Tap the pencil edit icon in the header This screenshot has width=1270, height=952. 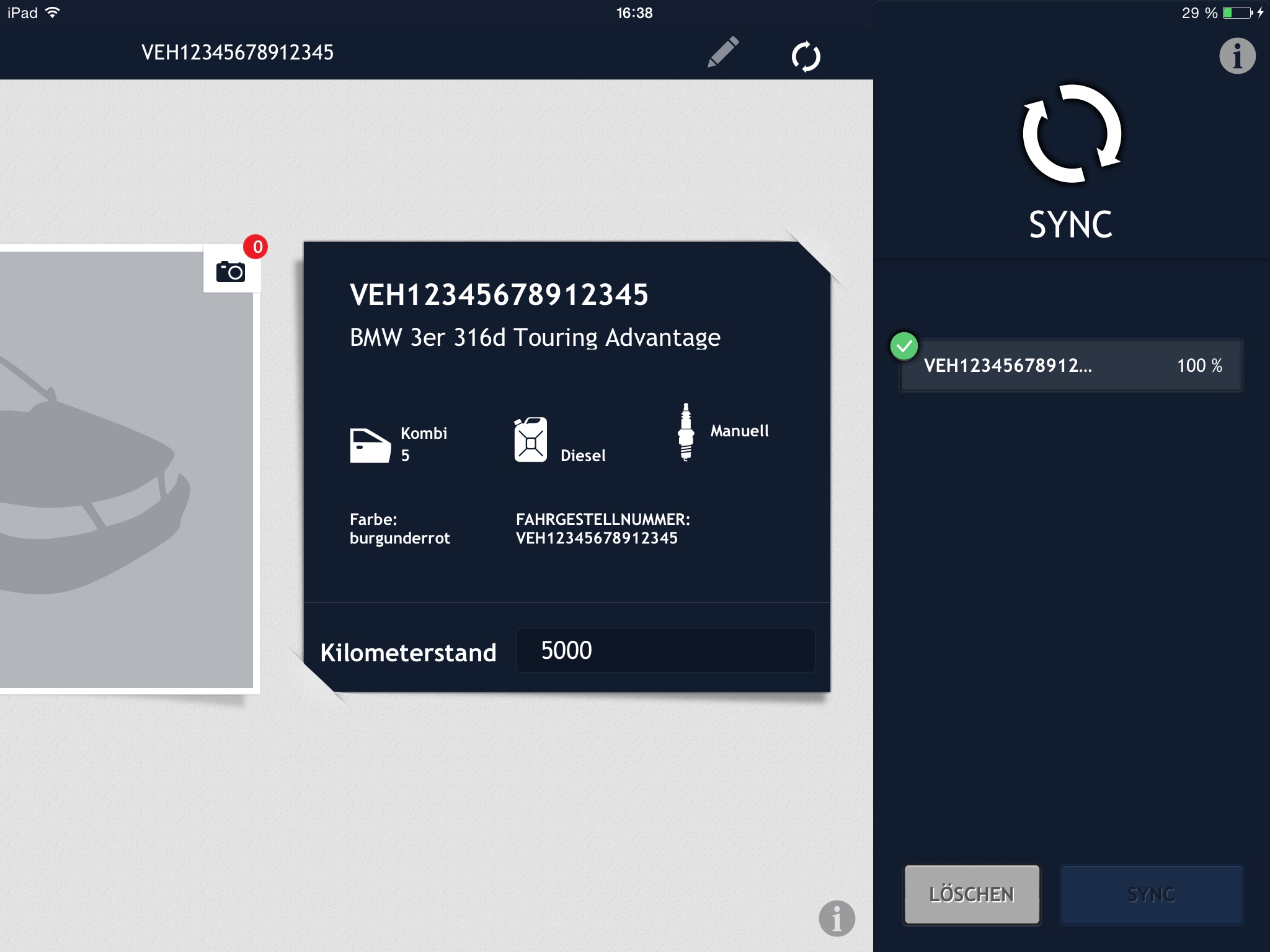[722, 52]
